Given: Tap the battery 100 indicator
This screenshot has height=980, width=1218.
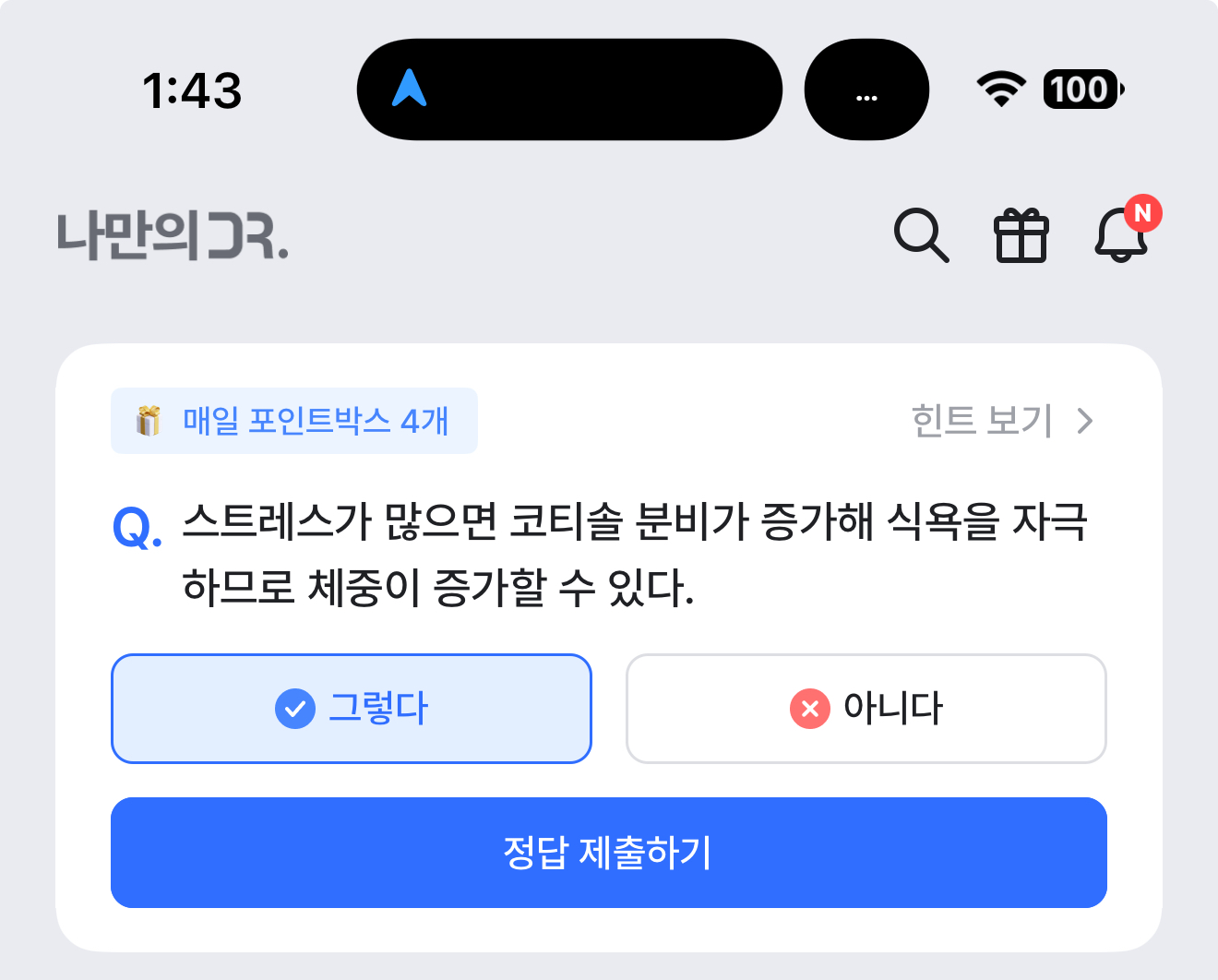Looking at the screenshot, I should 1083,90.
